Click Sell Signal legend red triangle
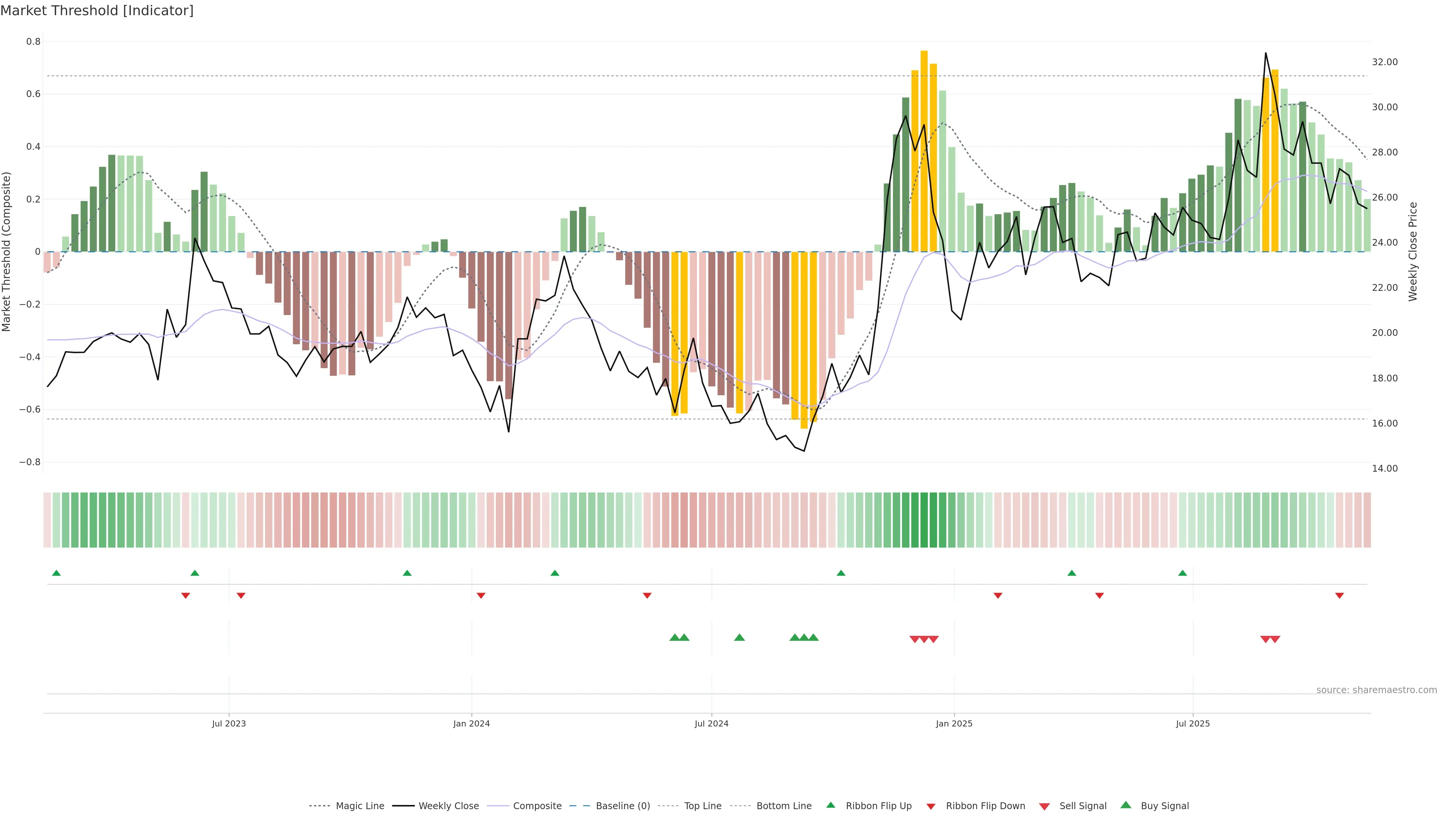The width and height of the screenshot is (1456, 819). [x=1045, y=806]
